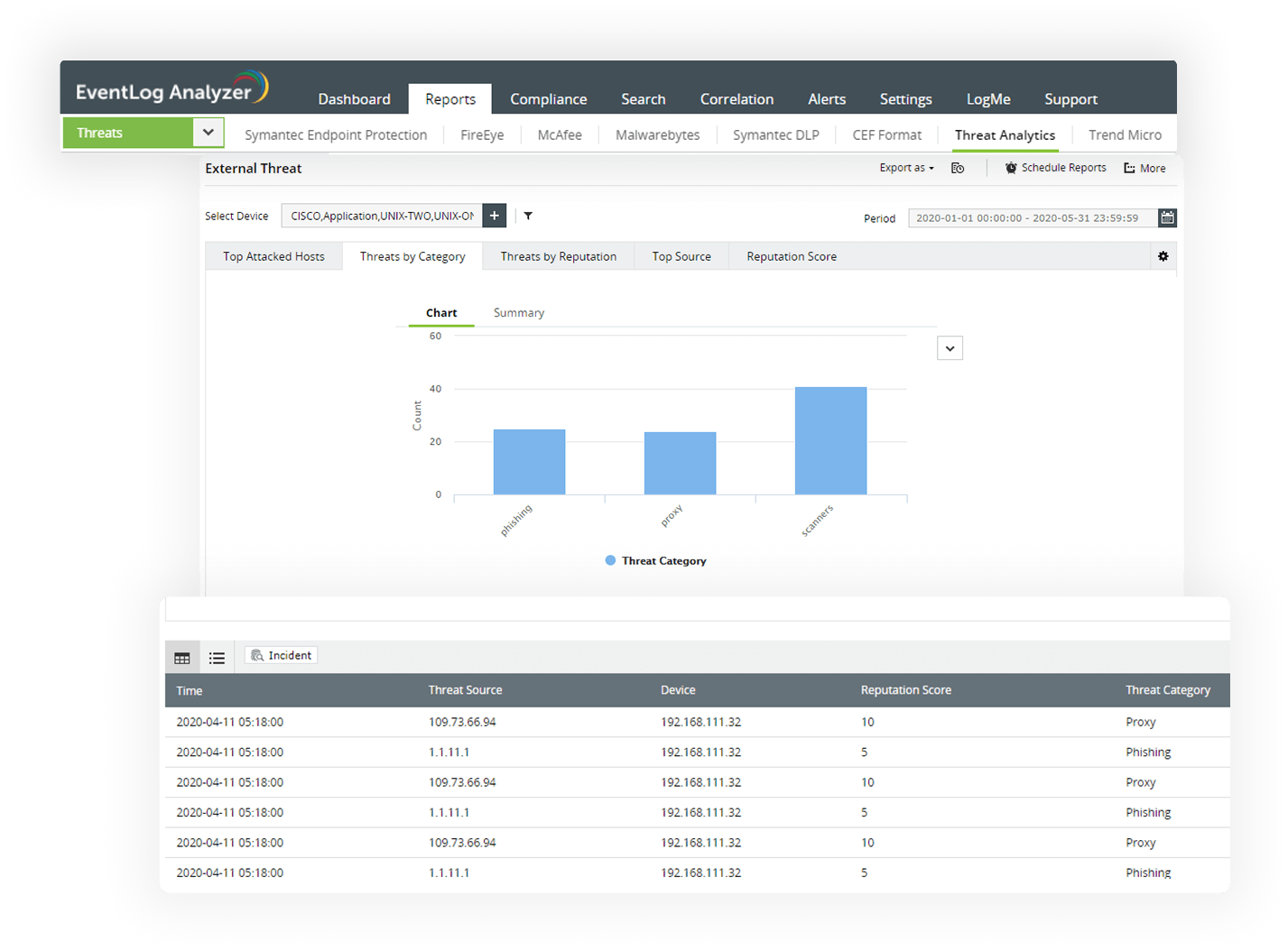Sort by the Device column header
This screenshot has height=951, width=1288.
[x=678, y=690]
